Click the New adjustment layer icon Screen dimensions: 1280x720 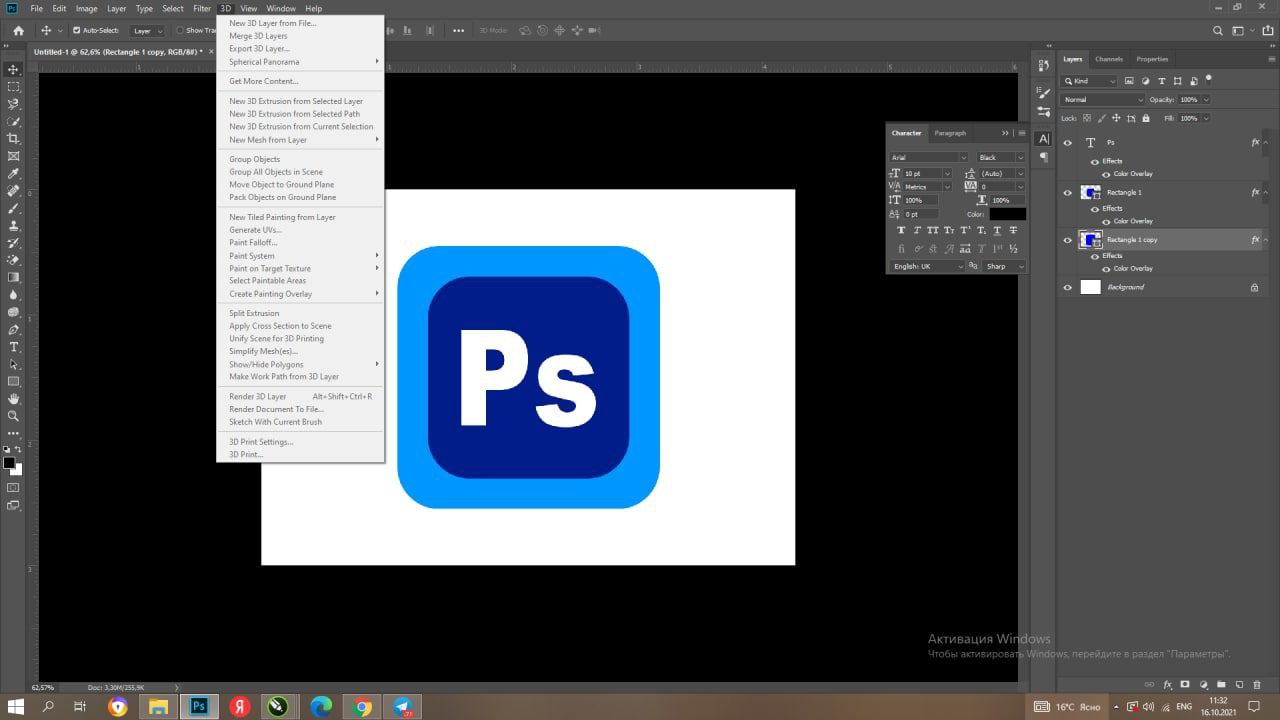(1203, 685)
